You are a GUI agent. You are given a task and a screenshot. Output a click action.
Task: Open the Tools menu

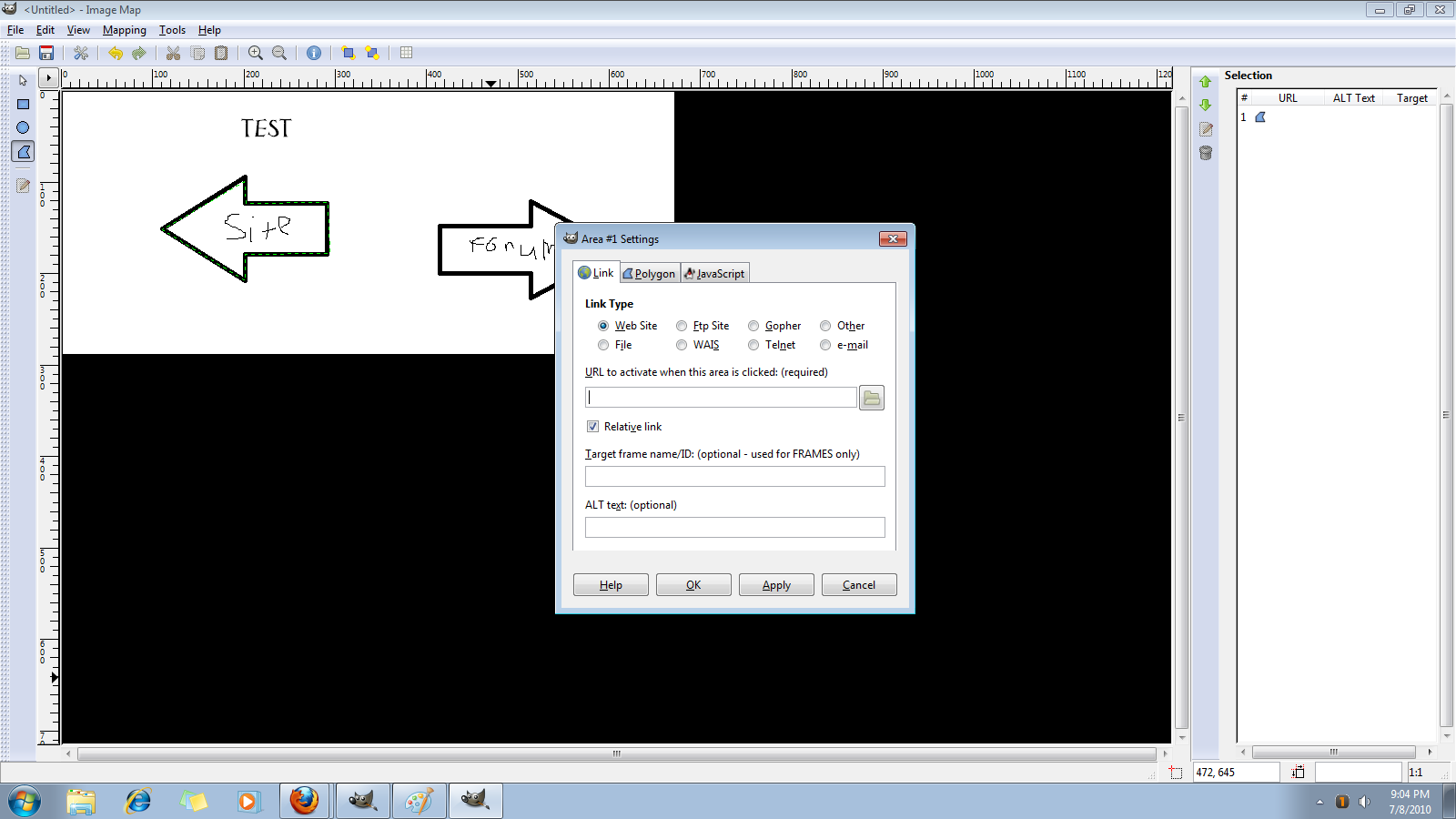172,30
